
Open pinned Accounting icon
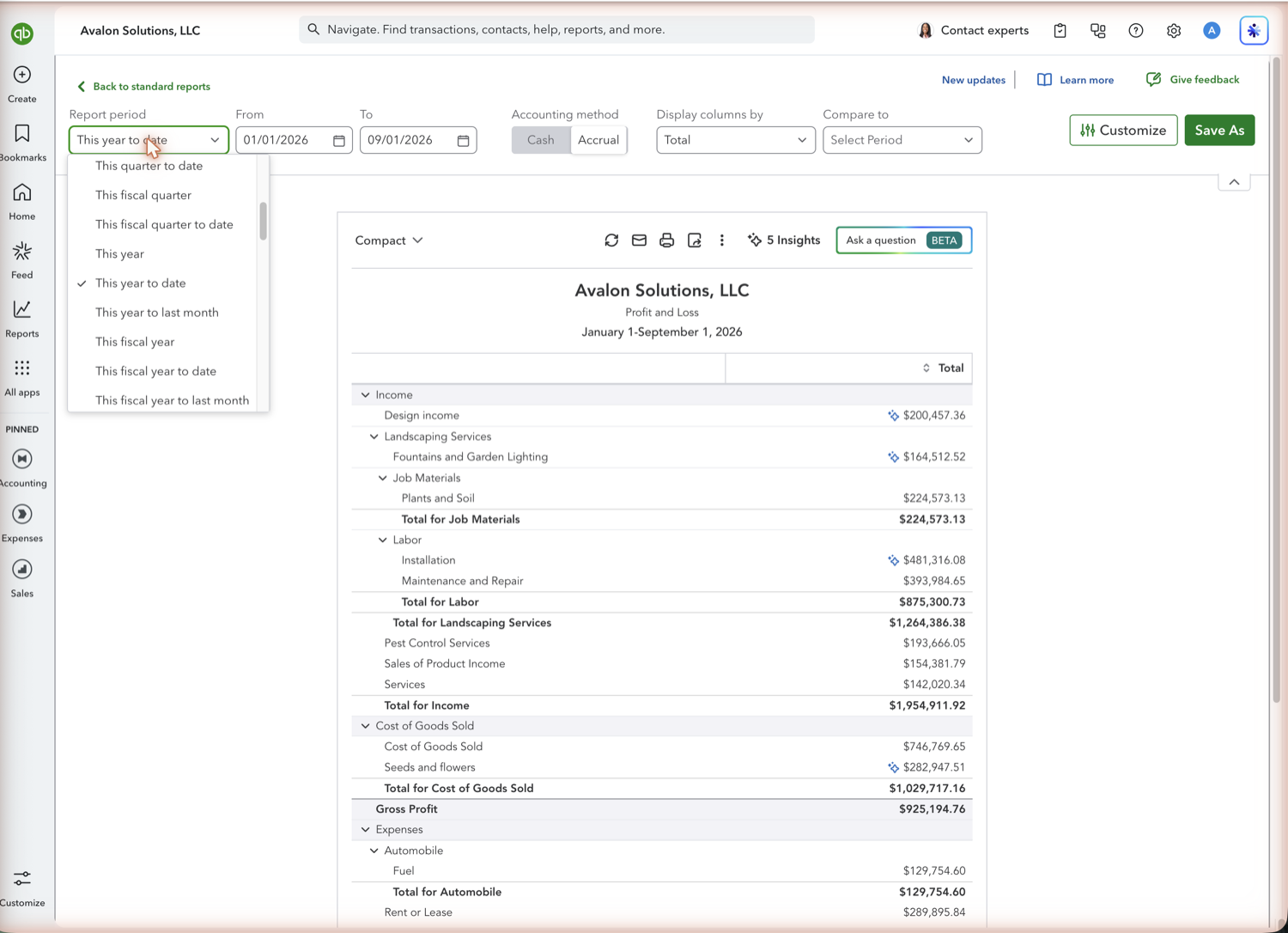coord(22,459)
